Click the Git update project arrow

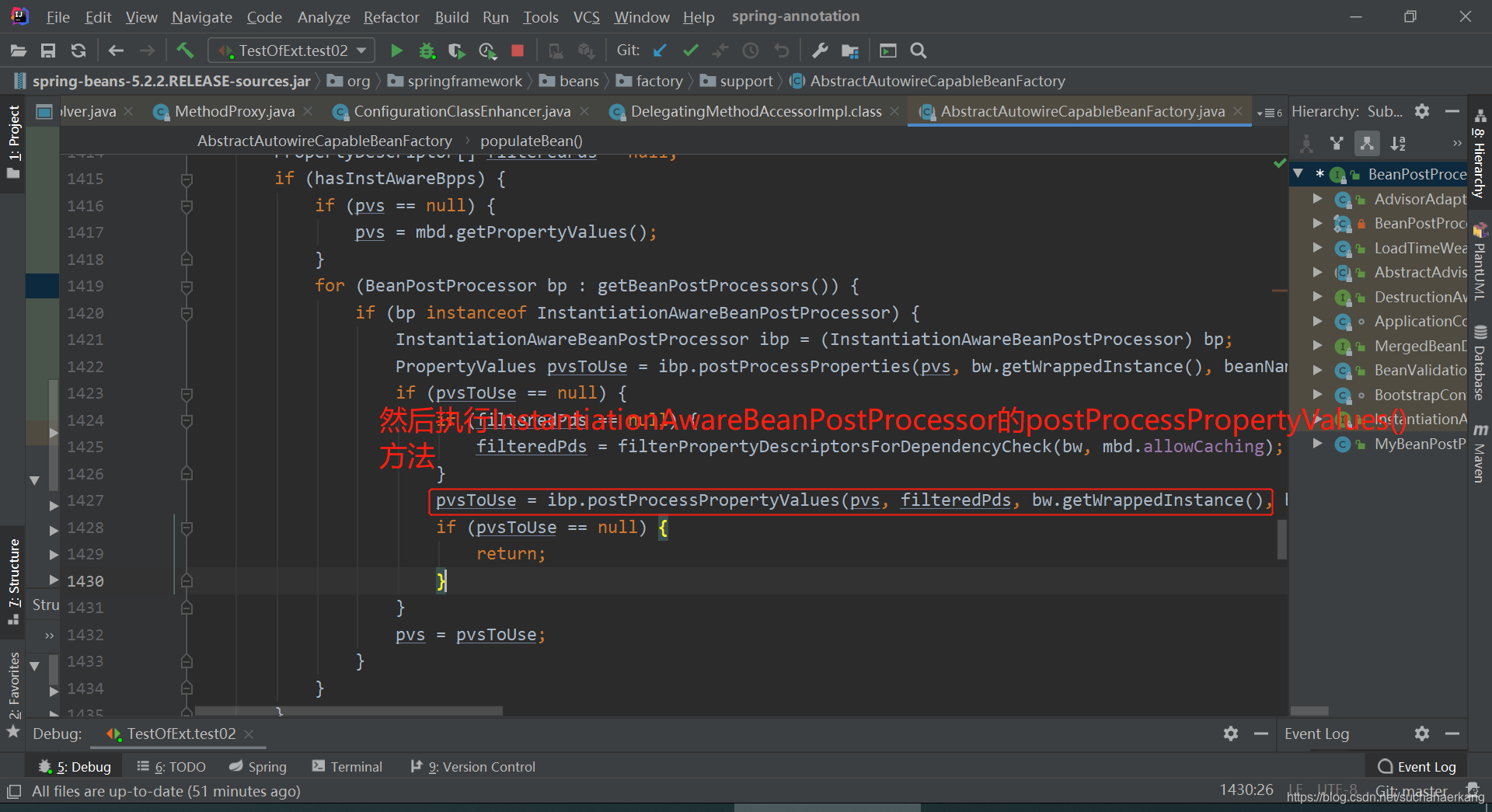[660, 51]
